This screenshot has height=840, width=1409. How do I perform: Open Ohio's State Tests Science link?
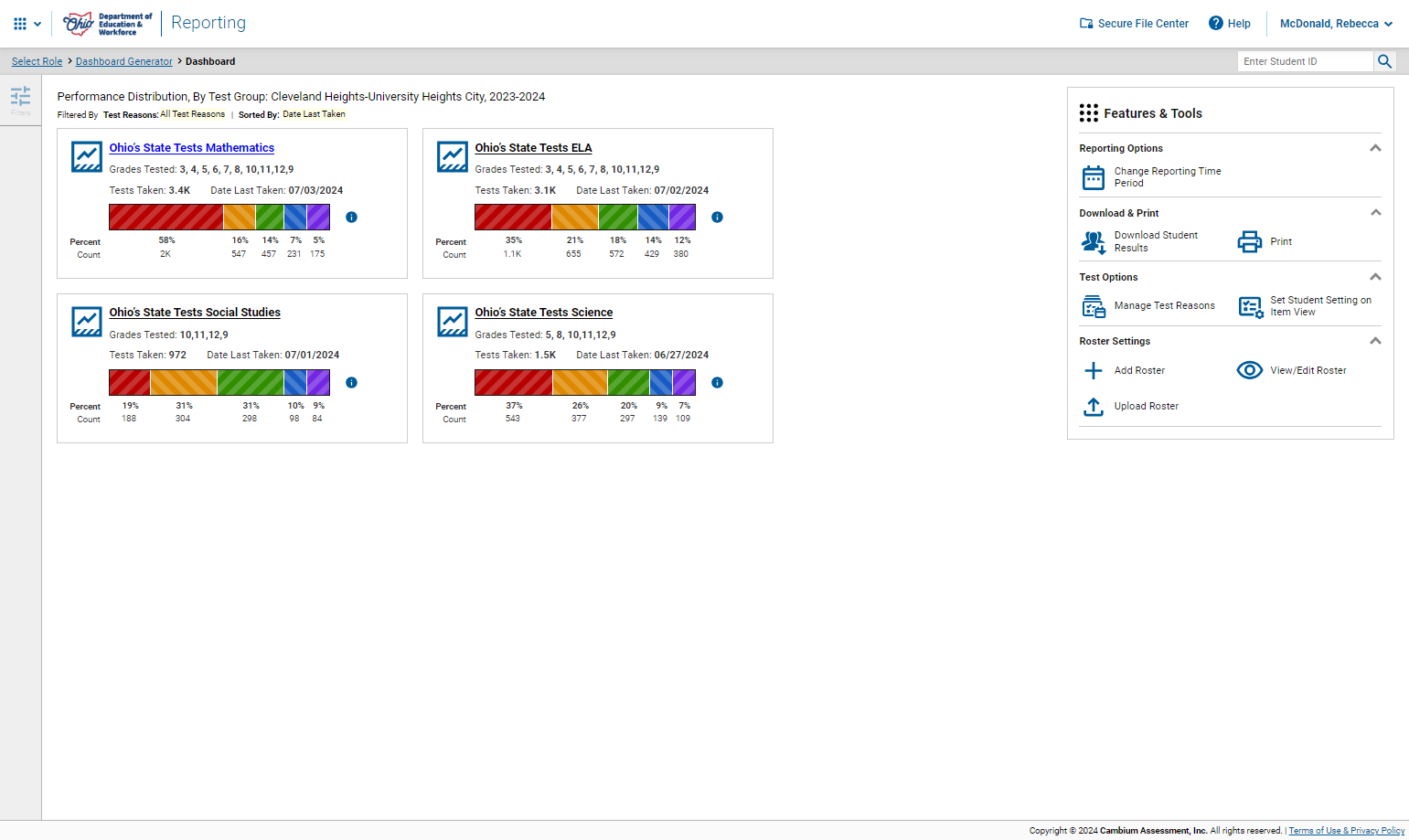point(544,313)
